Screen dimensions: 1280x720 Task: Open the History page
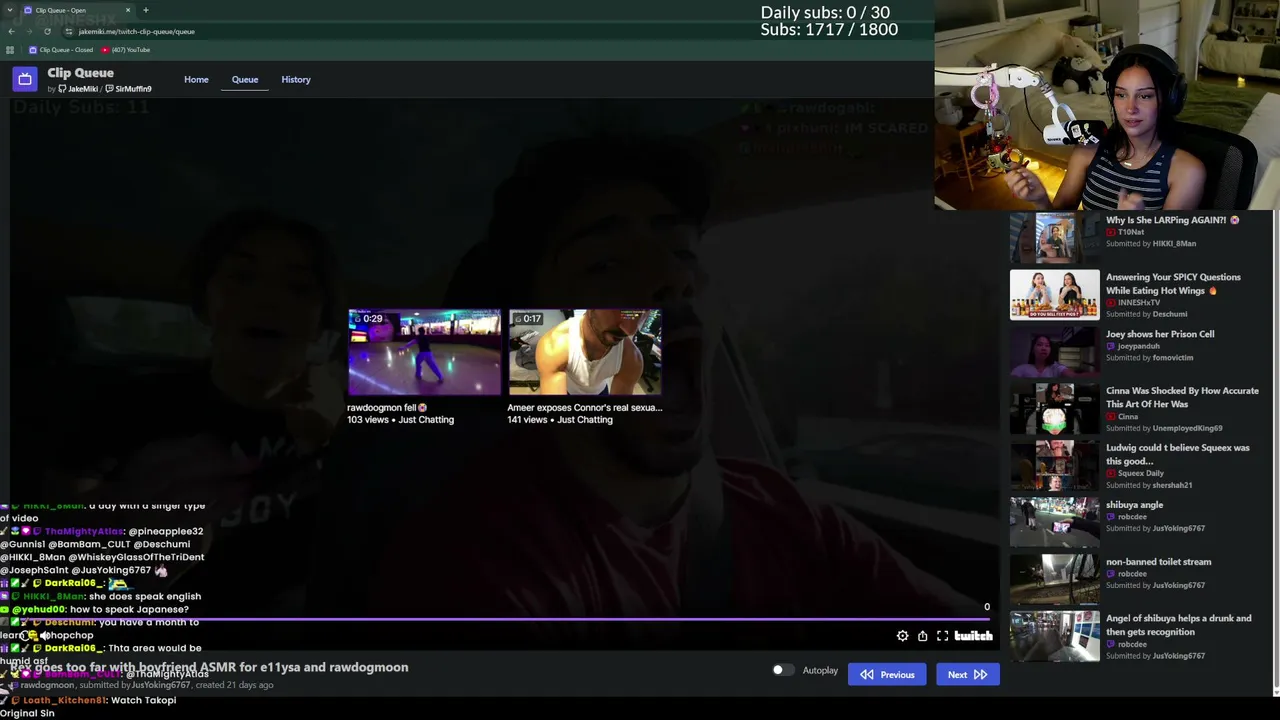tap(296, 80)
